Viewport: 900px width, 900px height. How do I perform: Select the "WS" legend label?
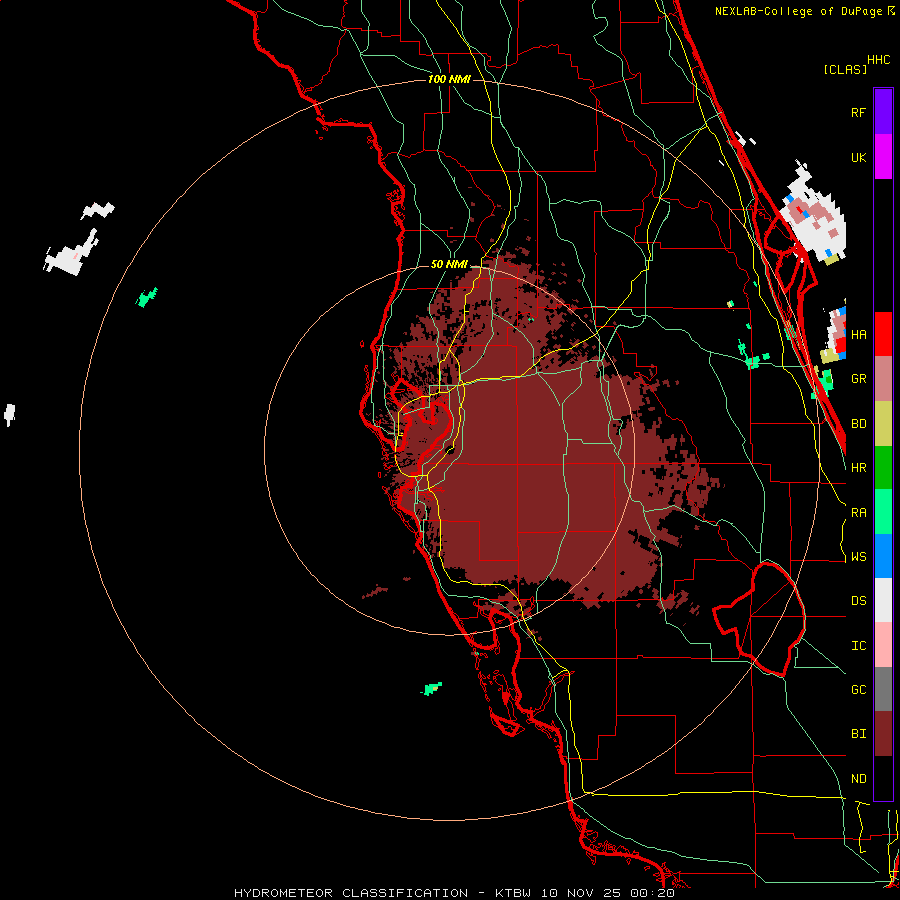[858, 556]
